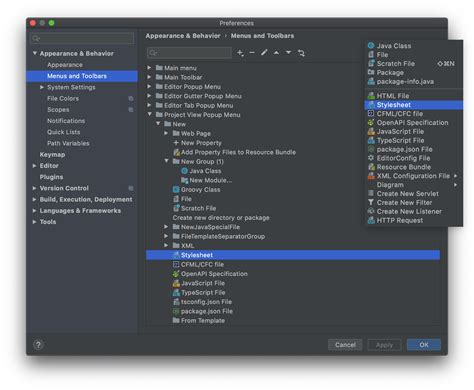Click the remove minus icon in toolbar
The width and height of the screenshot is (474, 390).
click(252, 53)
